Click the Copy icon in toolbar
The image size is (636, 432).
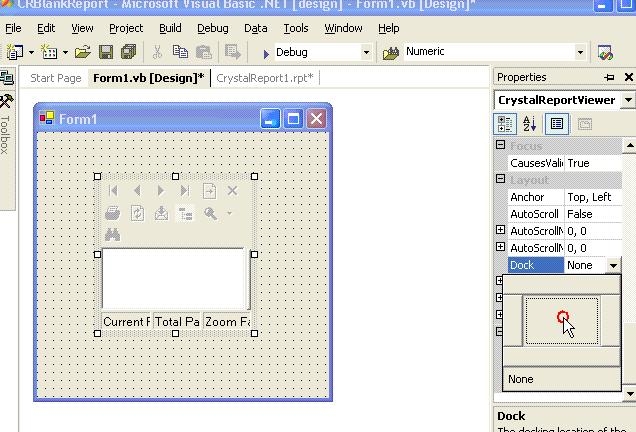coord(180,52)
